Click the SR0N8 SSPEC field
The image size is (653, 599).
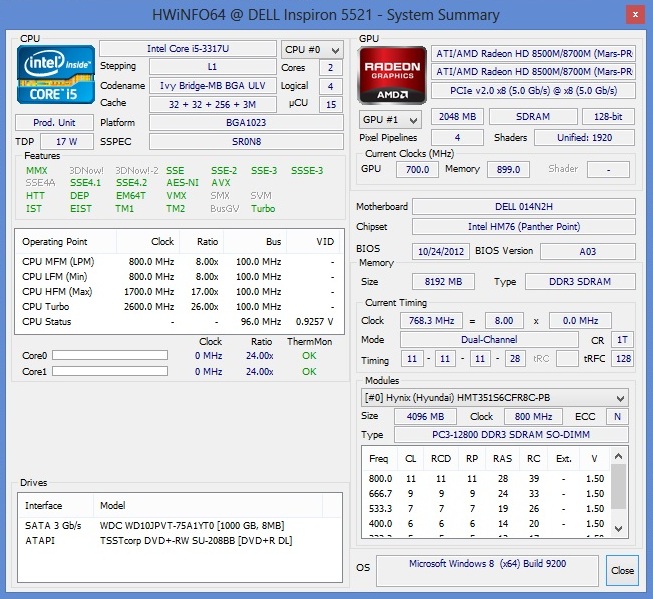tap(246, 141)
